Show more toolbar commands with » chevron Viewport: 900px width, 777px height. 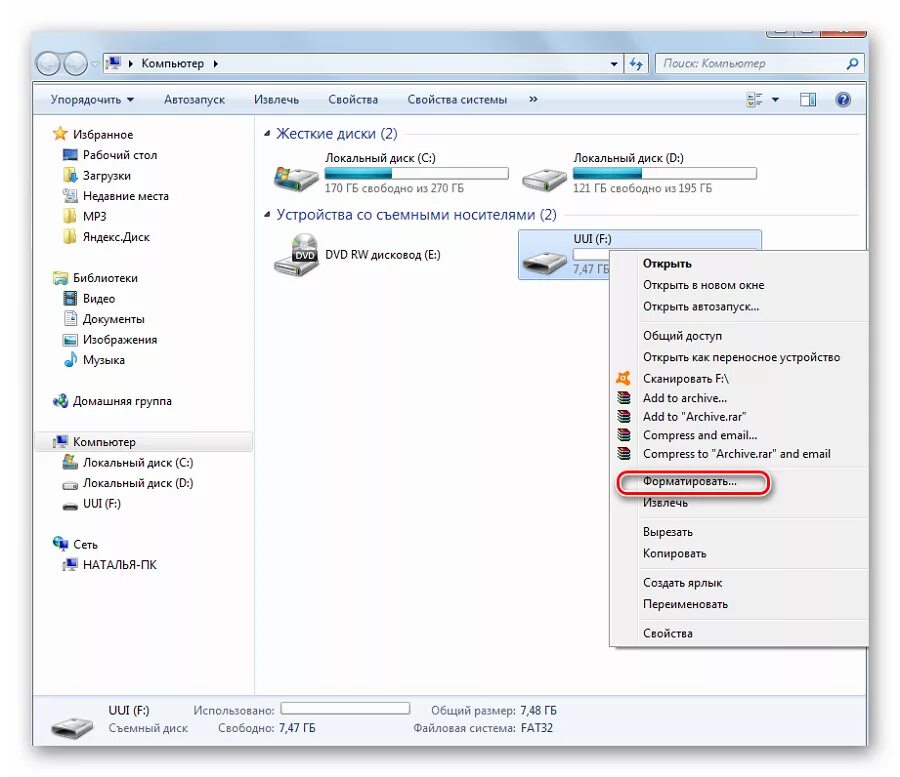pyautogui.click(x=533, y=99)
